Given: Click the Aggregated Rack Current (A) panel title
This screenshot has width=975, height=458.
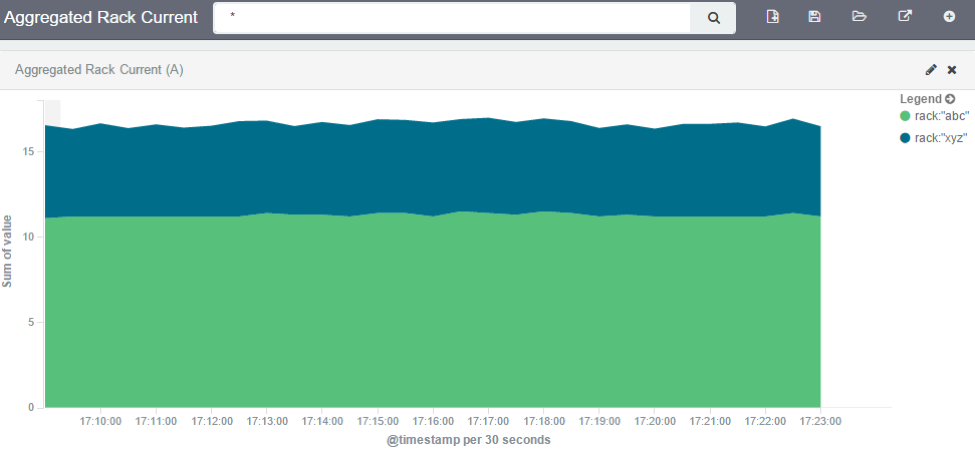Looking at the screenshot, I should tap(99, 70).
